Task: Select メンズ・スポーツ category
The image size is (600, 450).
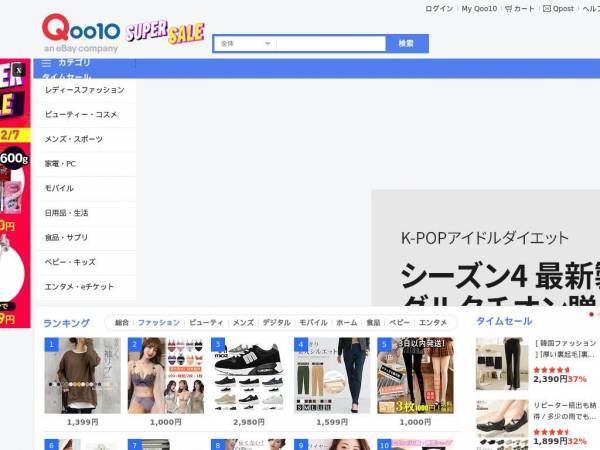Action: (85, 139)
